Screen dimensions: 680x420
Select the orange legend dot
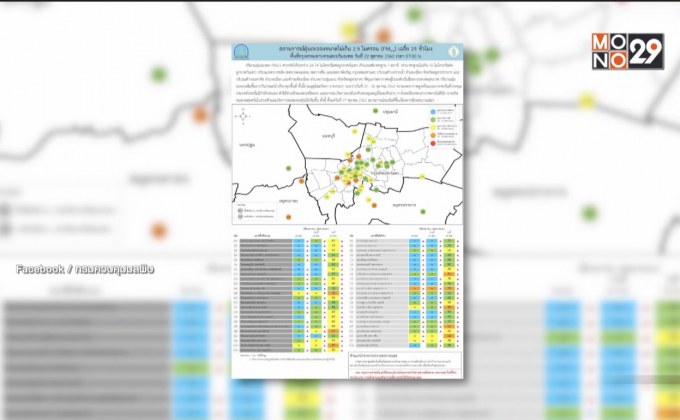click(433, 135)
